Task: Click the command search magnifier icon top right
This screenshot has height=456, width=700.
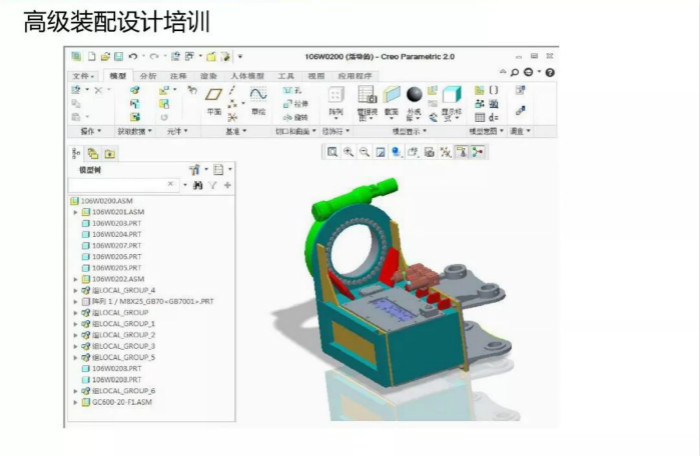Action: [514, 72]
